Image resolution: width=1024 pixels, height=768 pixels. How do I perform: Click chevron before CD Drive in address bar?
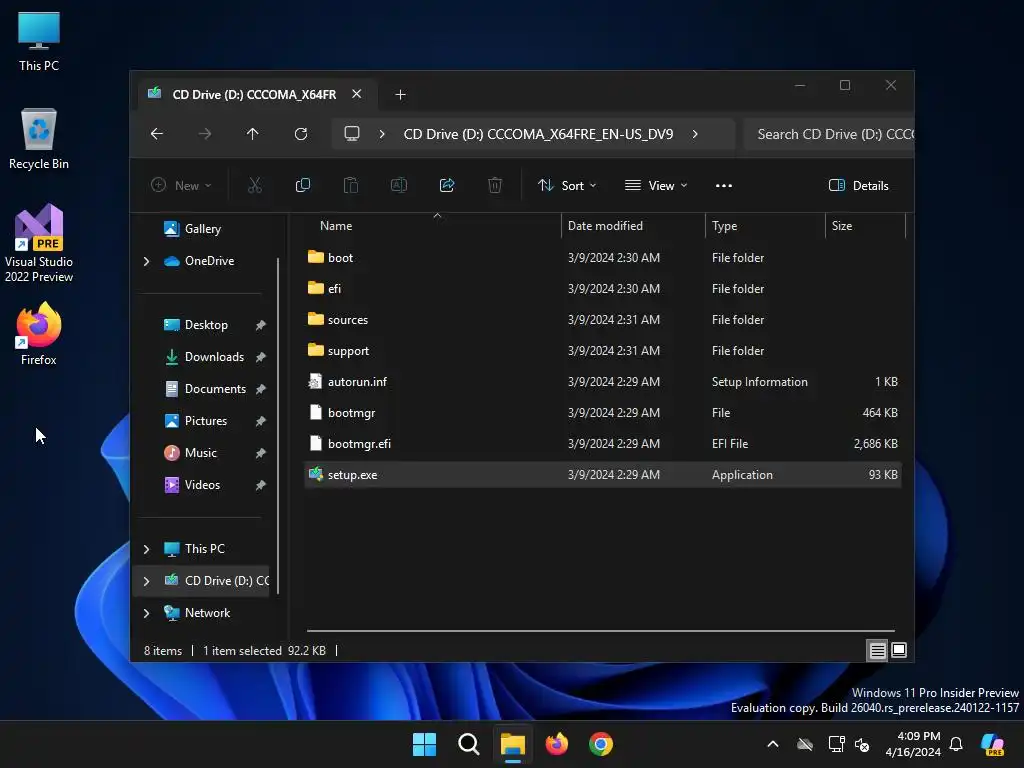382,134
